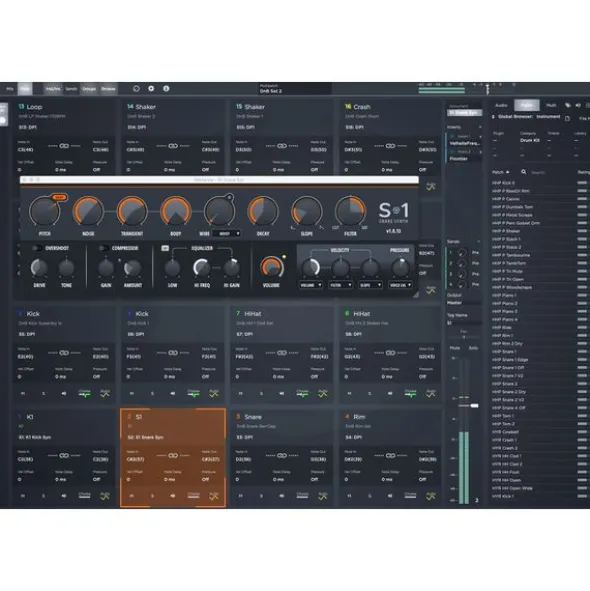This screenshot has width=590, height=591.
Task: Open the Frontier insert slot
Action: point(464,159)
